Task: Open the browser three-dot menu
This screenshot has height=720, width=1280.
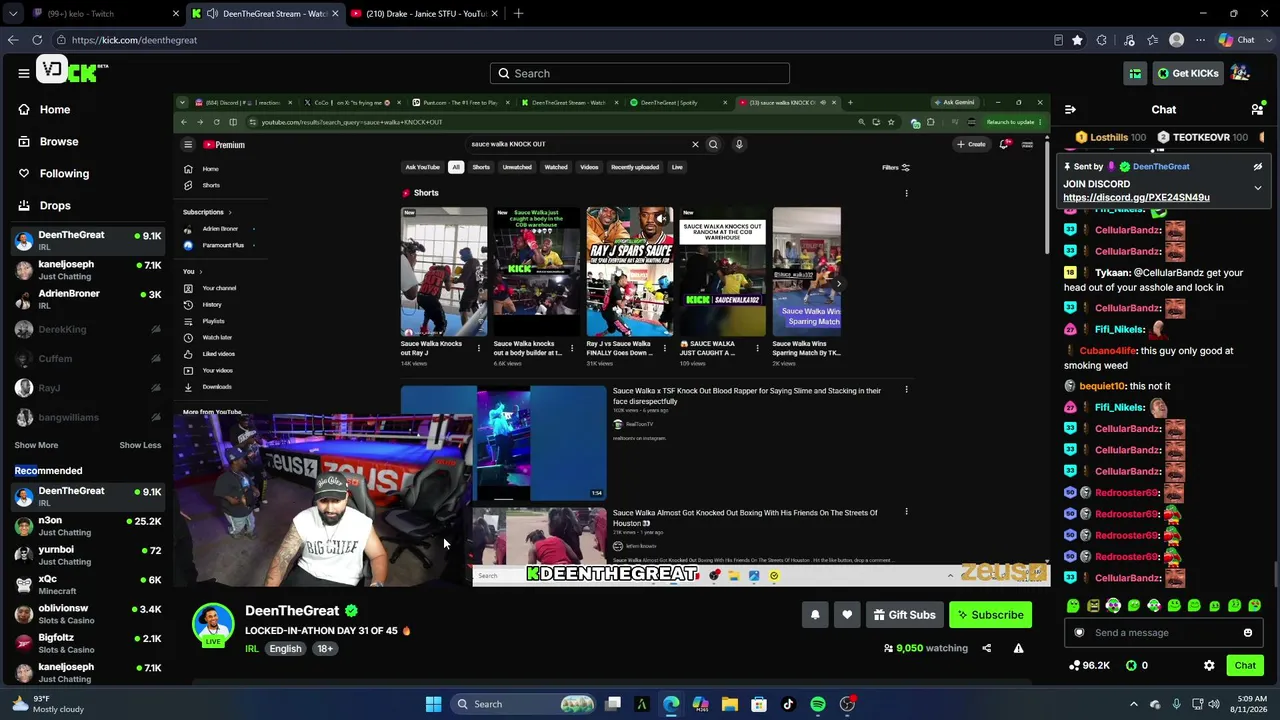Action: pyautogui.click(x=1200, y=40)
